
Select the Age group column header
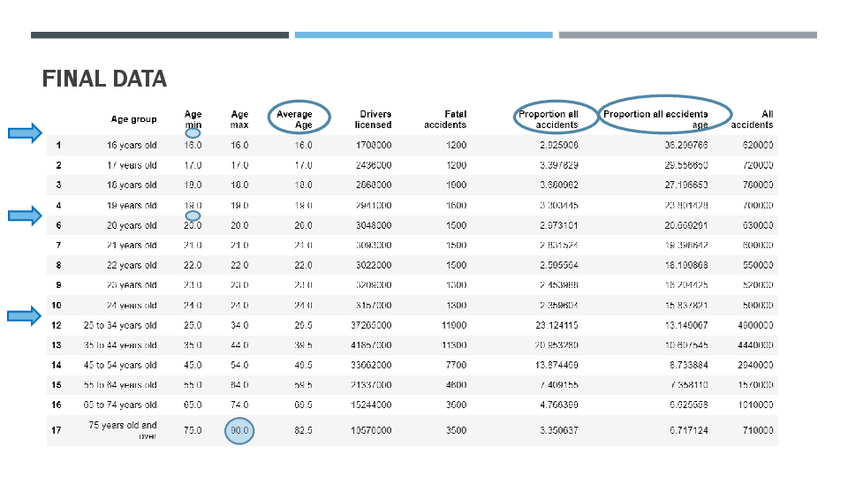(133, 119)
